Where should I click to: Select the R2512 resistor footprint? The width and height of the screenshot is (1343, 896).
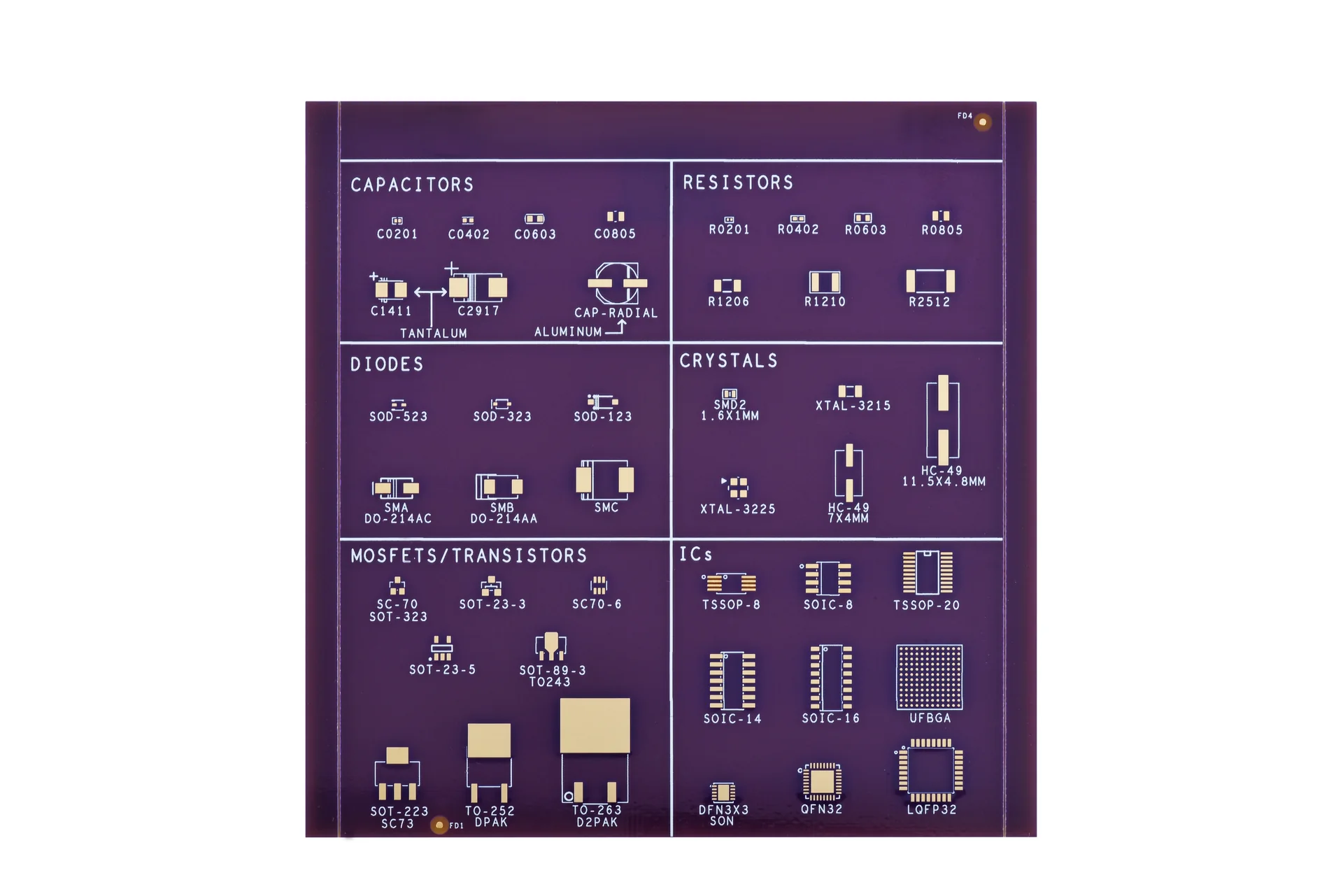coord(930,281)
